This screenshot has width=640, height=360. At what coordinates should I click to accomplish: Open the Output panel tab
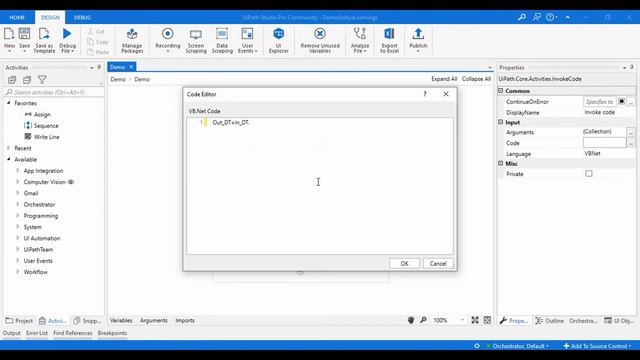[x=11, y=333]
